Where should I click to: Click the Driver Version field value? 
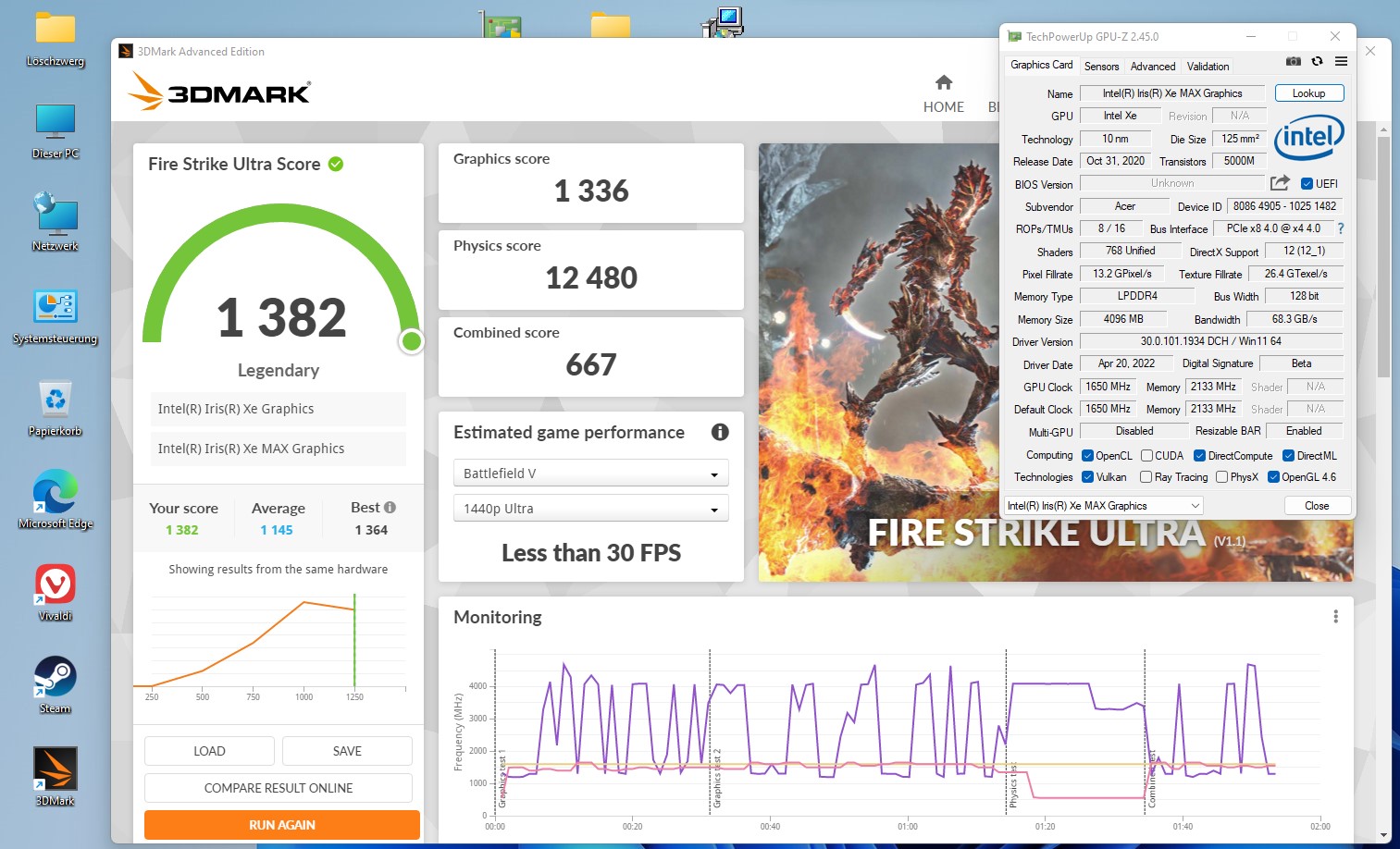pos(1210,341)
